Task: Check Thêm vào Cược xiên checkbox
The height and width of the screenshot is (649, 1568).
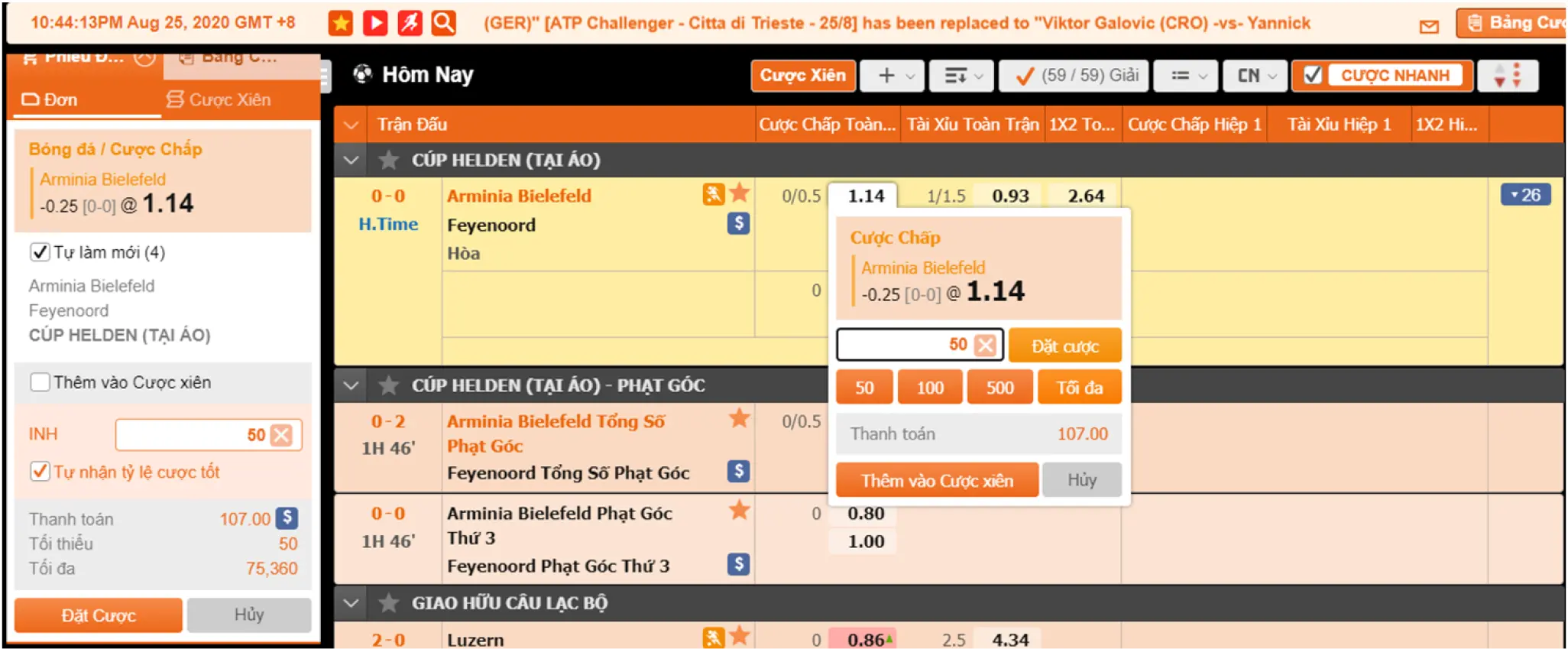Action: pyautogui.click(x=40, y=382)
